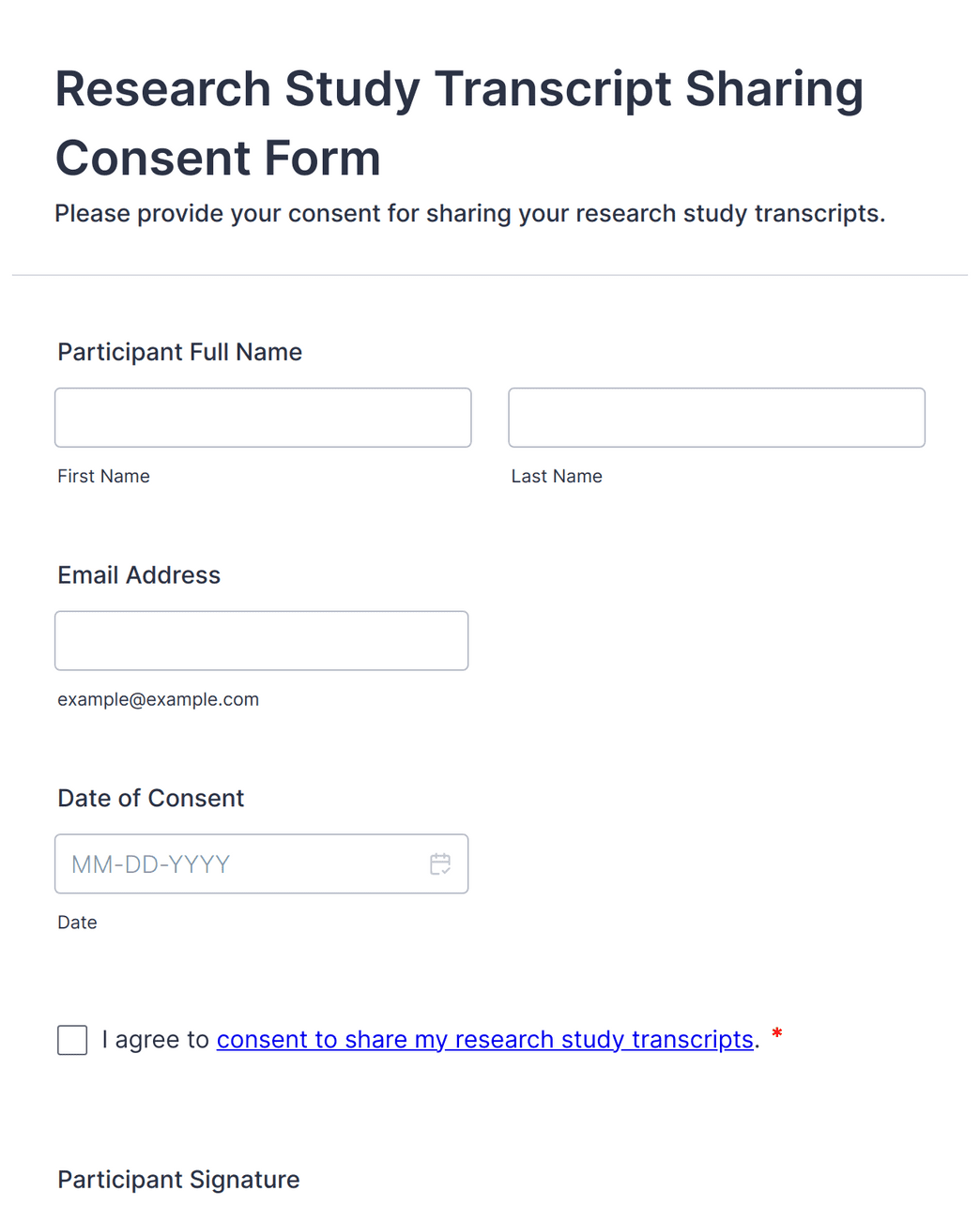Image resolution: width=980 pixels, height=1206 pixels.
Task: Click the Email Address field label
Action: [139, 575]
